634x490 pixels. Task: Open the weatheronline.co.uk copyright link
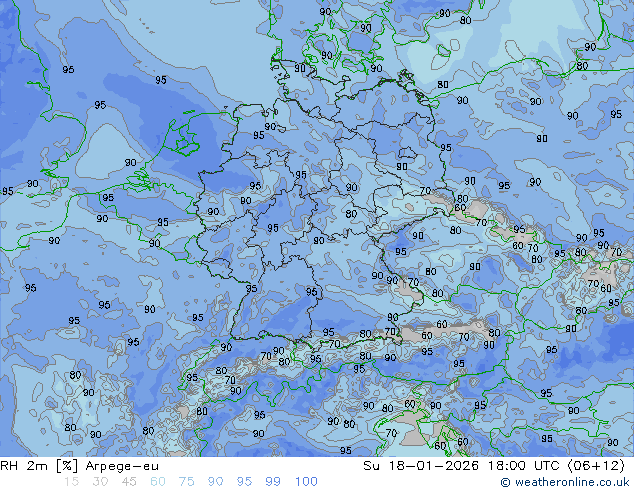click(x=565, y=482)
